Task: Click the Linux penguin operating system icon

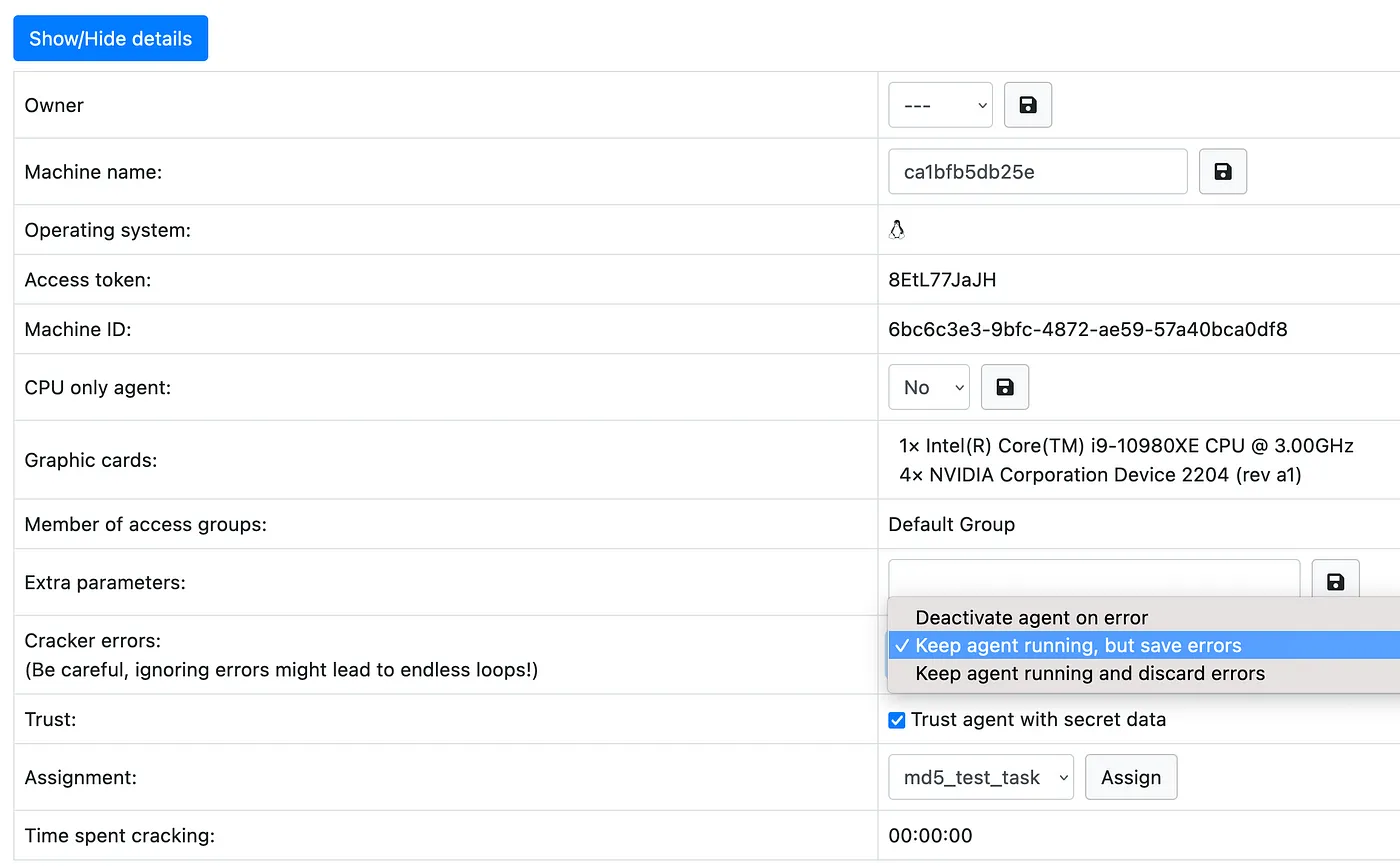Action: [897, 230]
